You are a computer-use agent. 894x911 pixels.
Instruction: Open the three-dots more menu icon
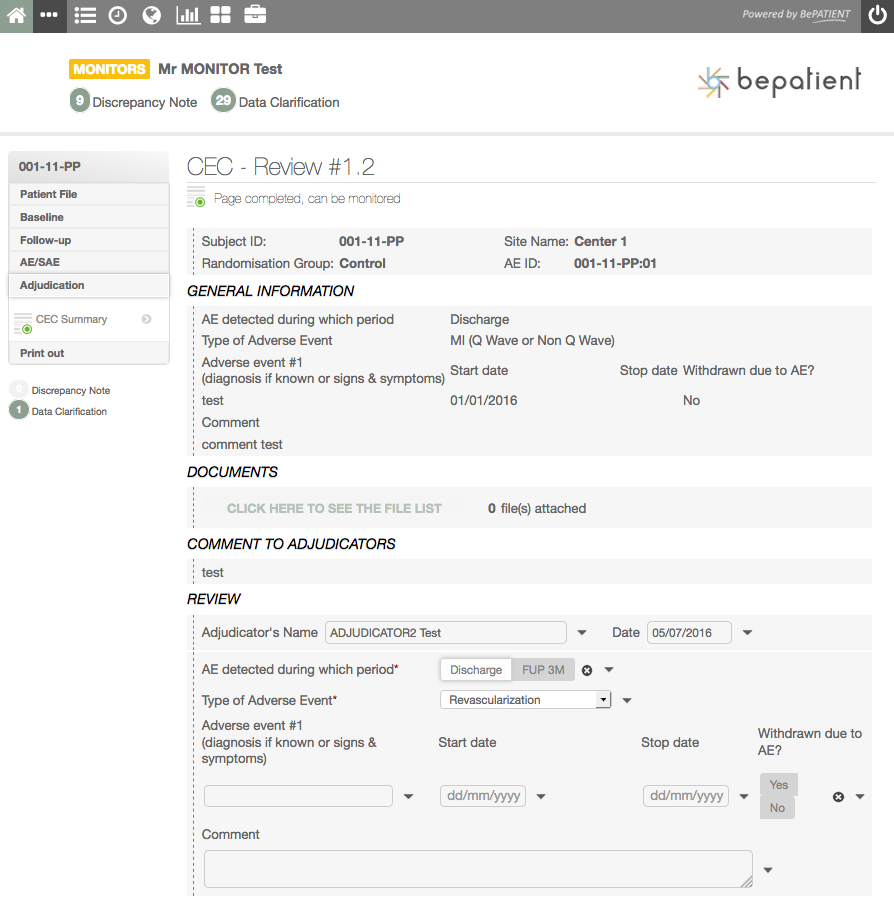tap(49, 16)
